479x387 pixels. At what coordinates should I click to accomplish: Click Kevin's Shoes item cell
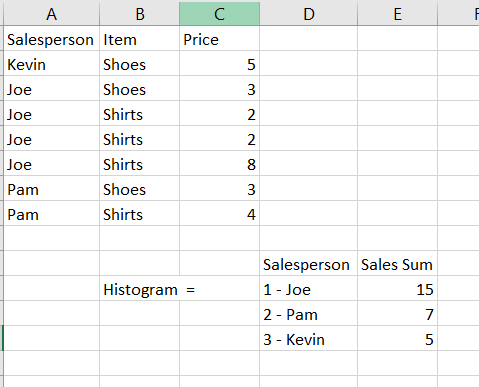click(x=139, y=63)
